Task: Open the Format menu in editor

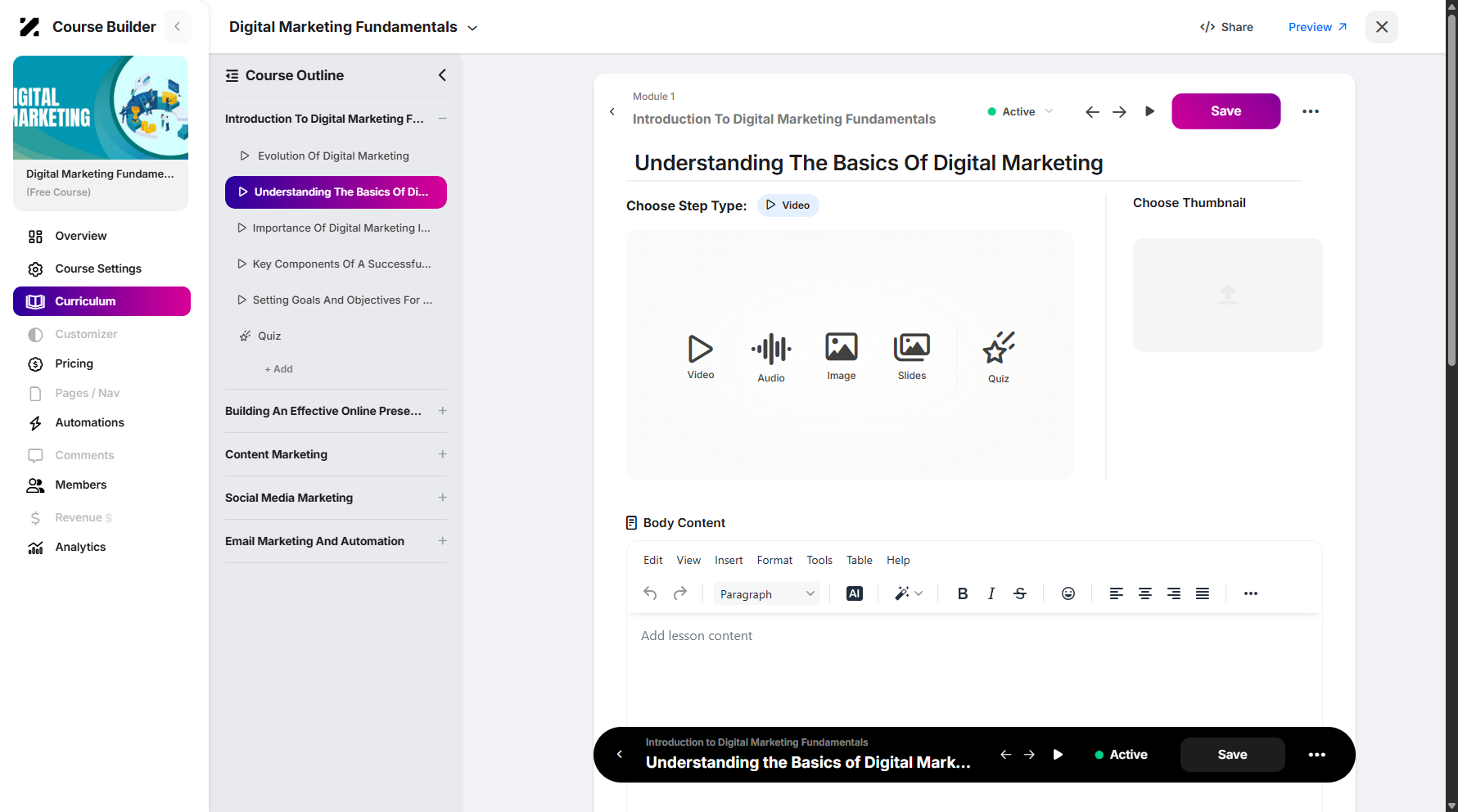Action: click(774, 560)
